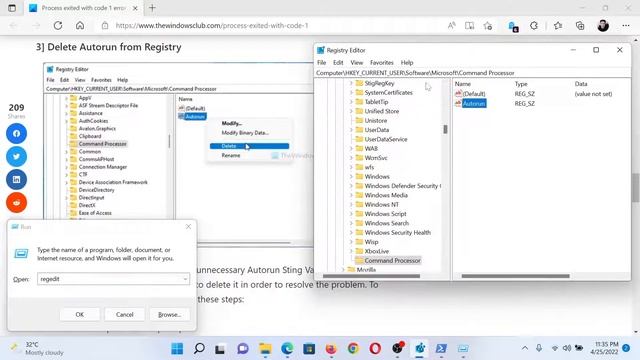
Task: Go to browser home page
Action: [80, 25]
